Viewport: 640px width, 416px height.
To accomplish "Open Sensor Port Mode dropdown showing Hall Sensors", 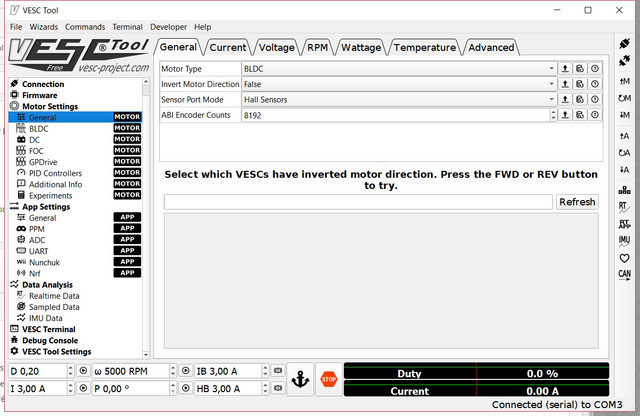I will pos(399,99).
